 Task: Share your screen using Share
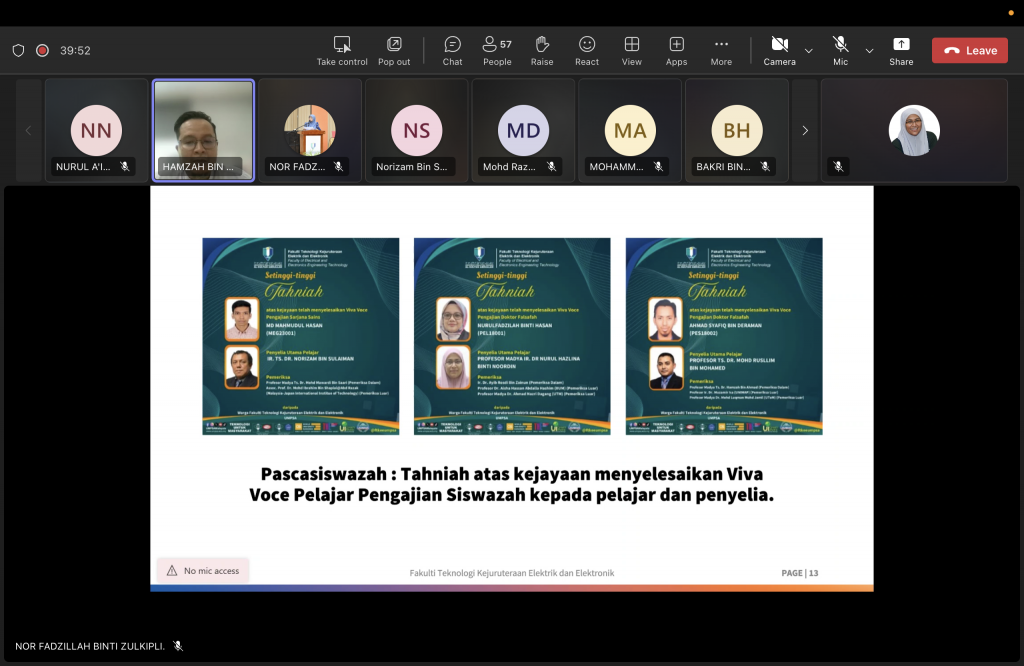point(901,50)
